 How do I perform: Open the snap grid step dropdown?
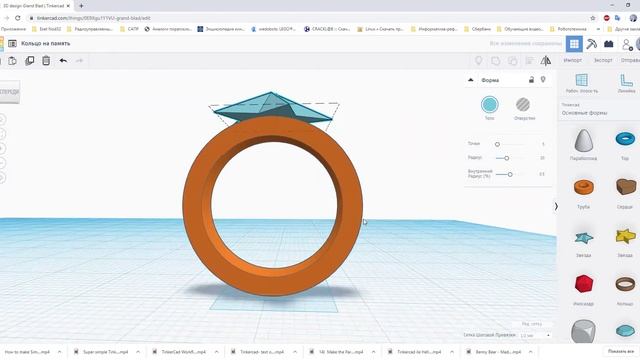pos(536,336)
